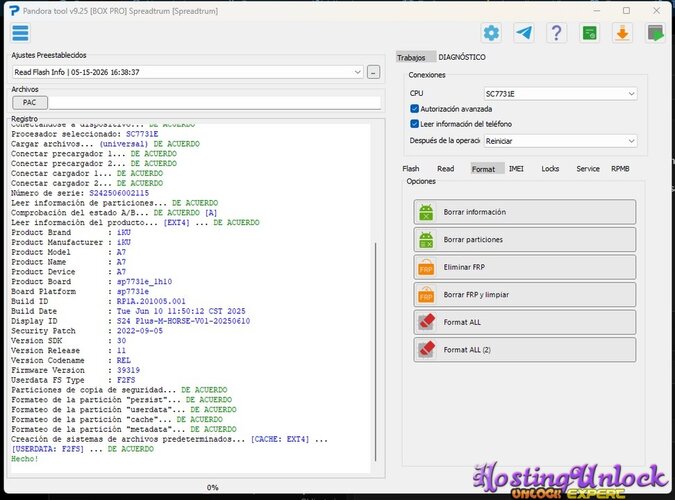Maximize the Pandora tool window

pyautogui.click(x=626, y=10)
